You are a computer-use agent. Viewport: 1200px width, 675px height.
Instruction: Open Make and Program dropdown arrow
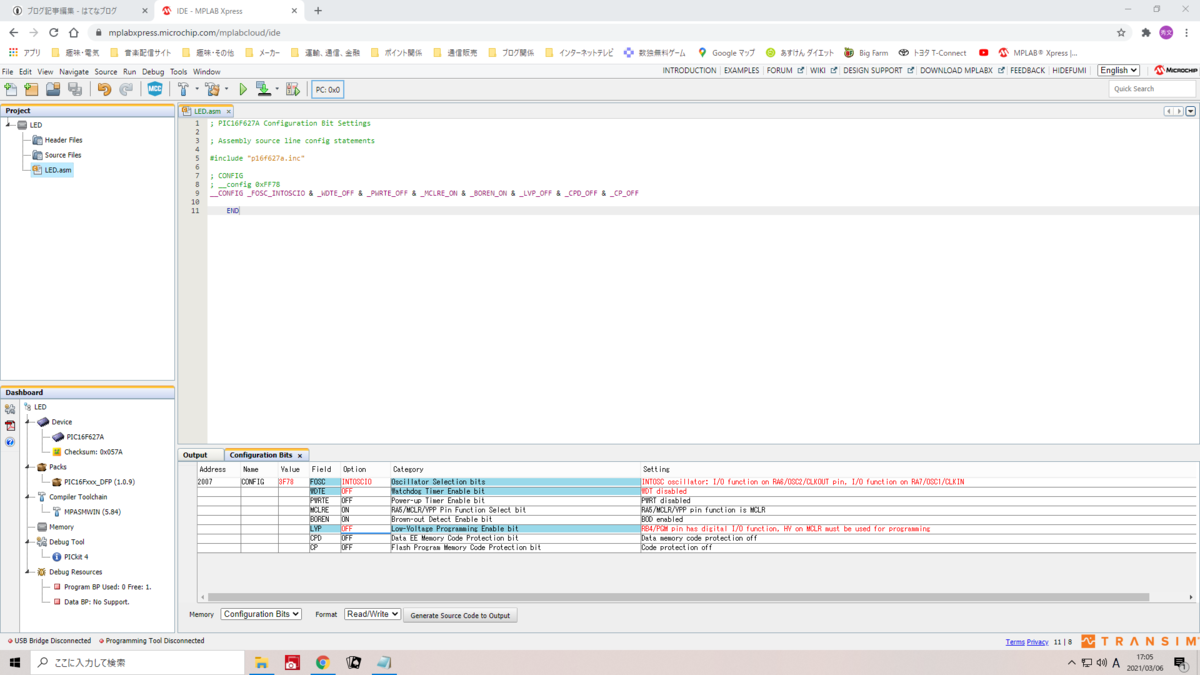(x=277, y=89)
